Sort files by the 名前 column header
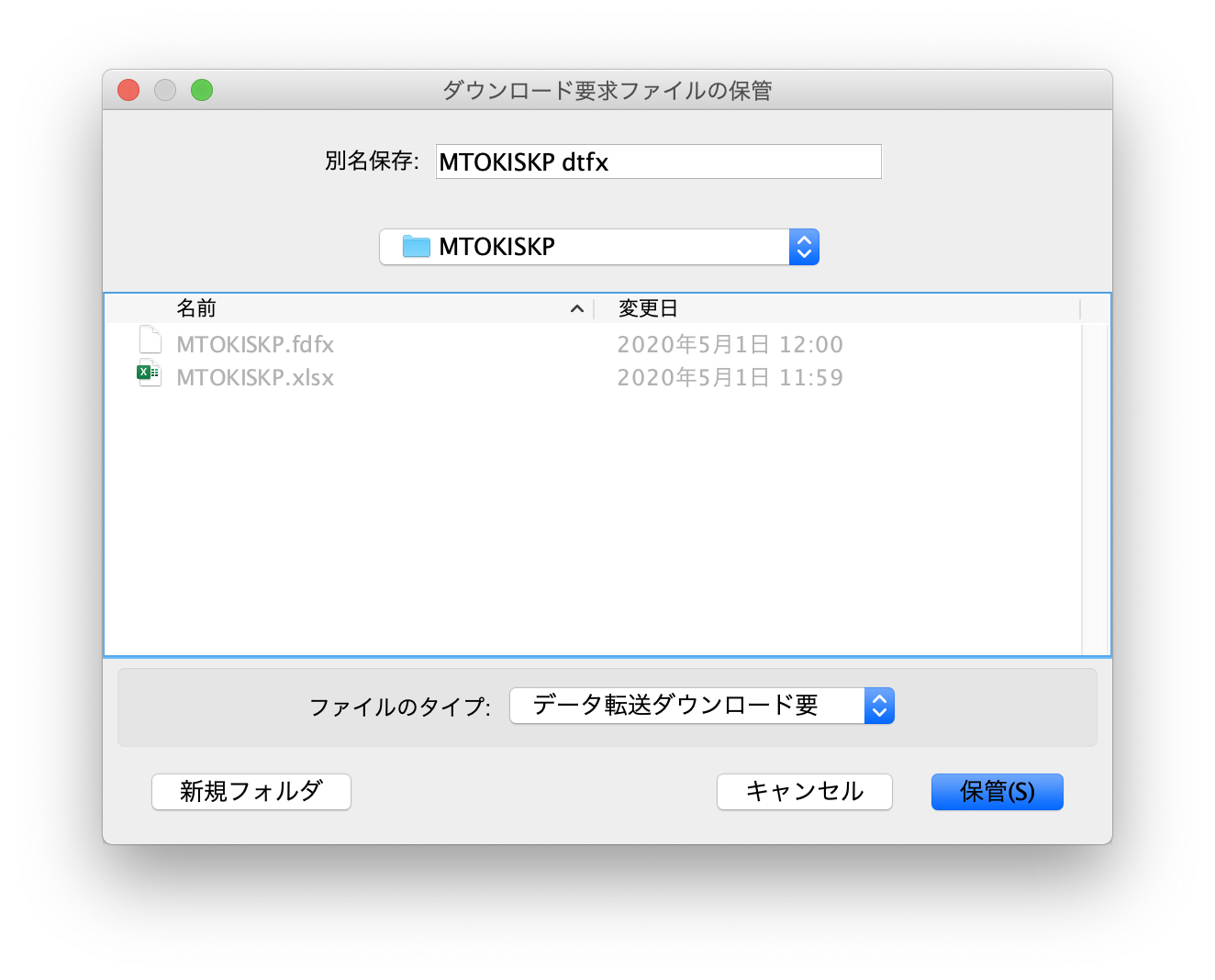 (197, 308)
